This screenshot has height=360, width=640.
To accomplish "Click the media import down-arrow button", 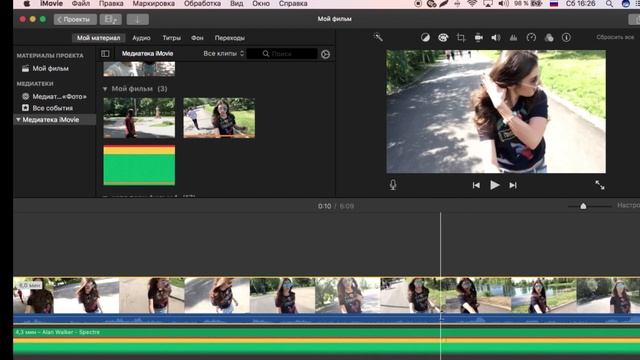I will 138,19.
